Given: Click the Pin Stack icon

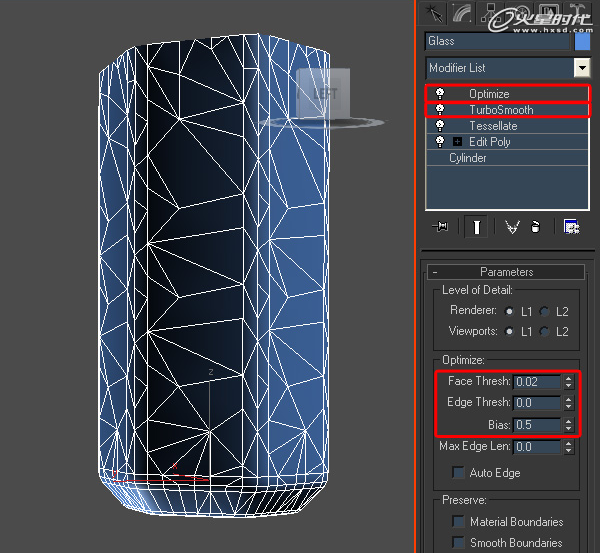Looking at the screenshot, I should coord(440,227).
